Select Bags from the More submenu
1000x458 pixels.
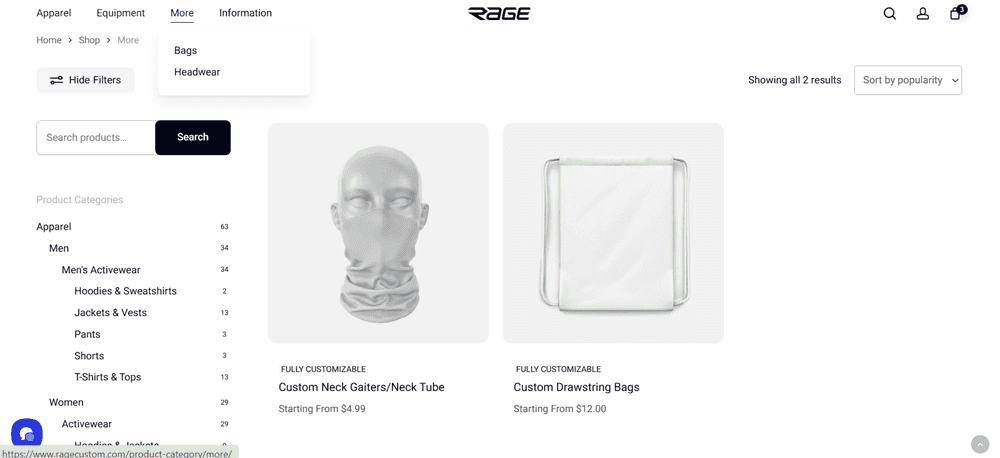click(x=186, y=50)
